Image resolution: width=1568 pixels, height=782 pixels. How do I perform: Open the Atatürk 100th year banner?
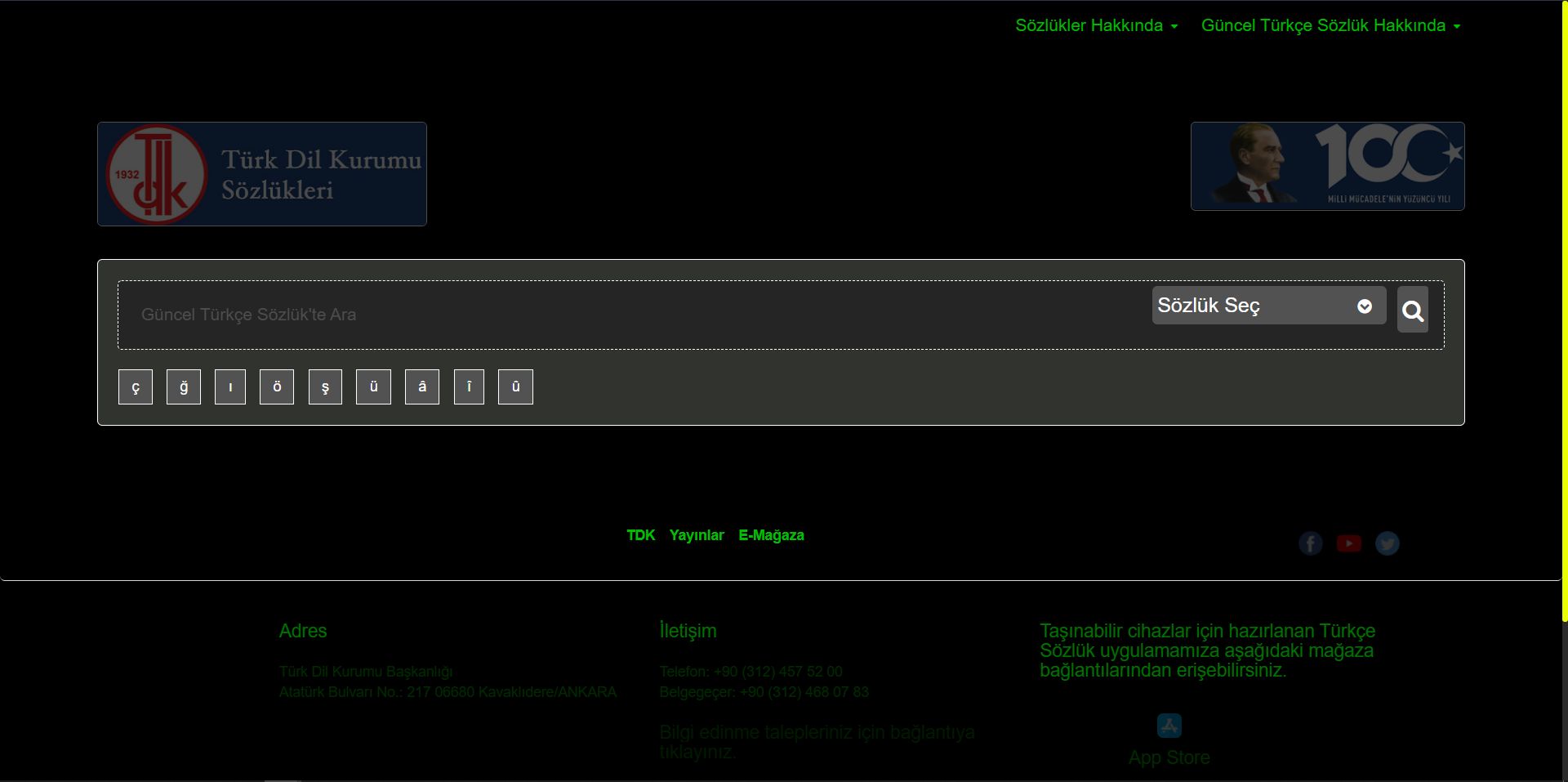[1328, 166]
